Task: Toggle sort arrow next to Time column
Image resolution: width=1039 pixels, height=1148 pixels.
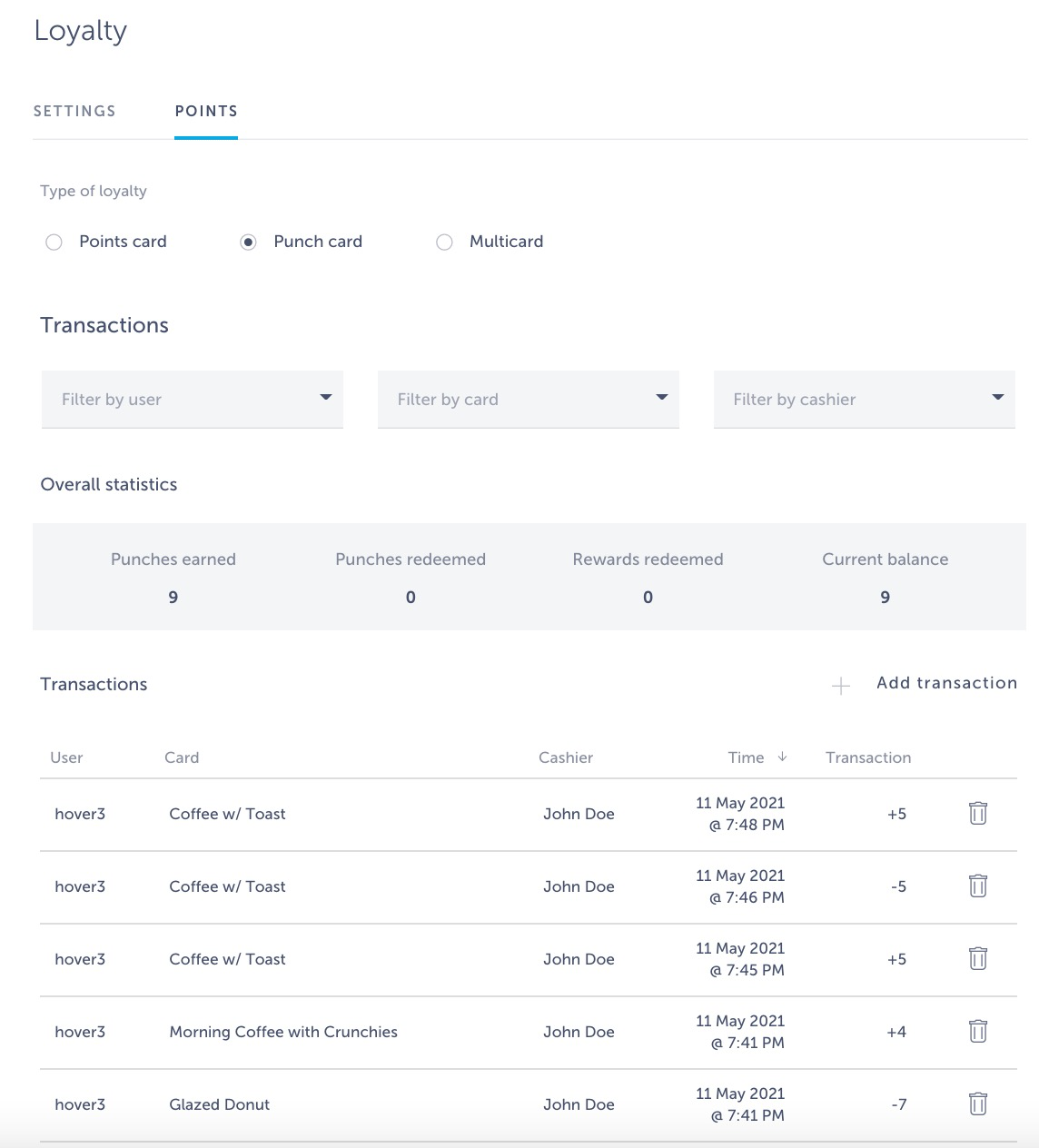Action: [783, 757]
